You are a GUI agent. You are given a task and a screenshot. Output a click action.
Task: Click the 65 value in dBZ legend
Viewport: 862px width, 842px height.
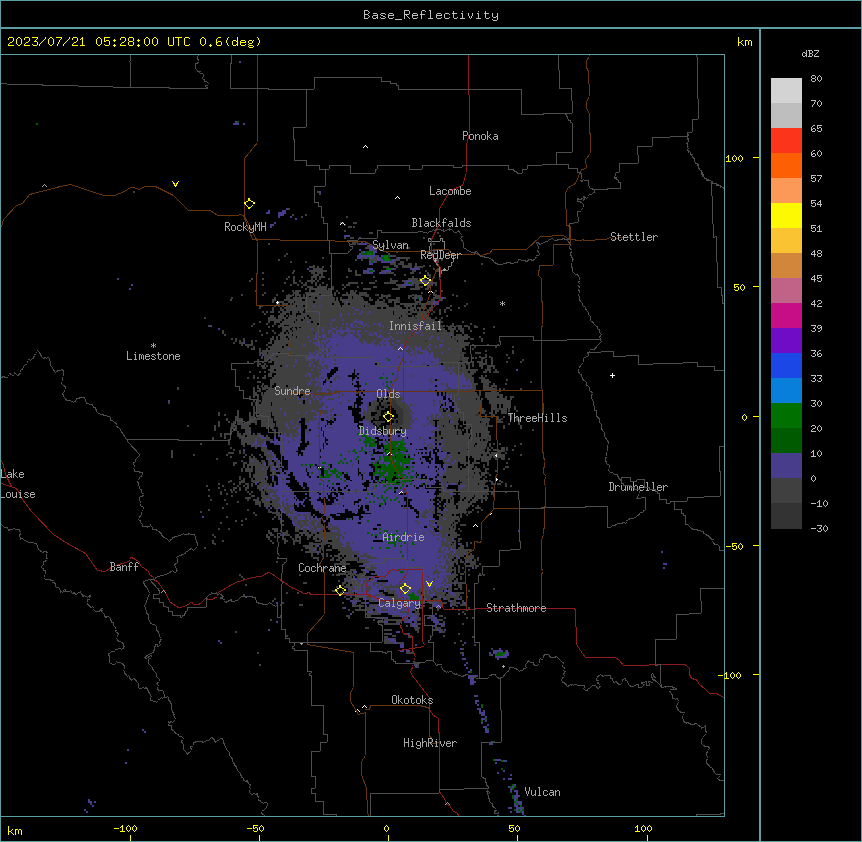[816, 129]
